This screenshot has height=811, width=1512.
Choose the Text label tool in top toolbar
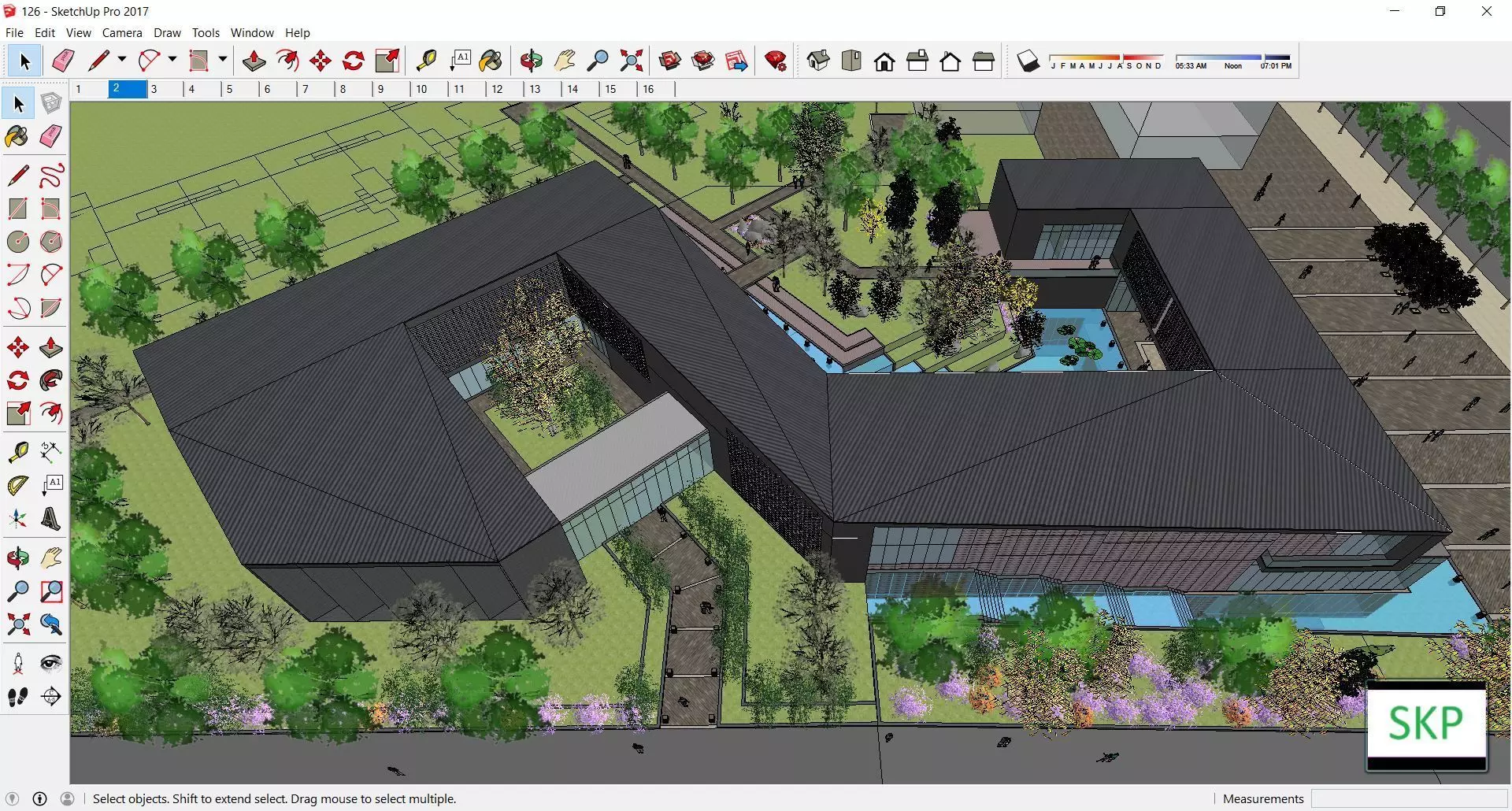pyautogui.click(x=459, y=61)
